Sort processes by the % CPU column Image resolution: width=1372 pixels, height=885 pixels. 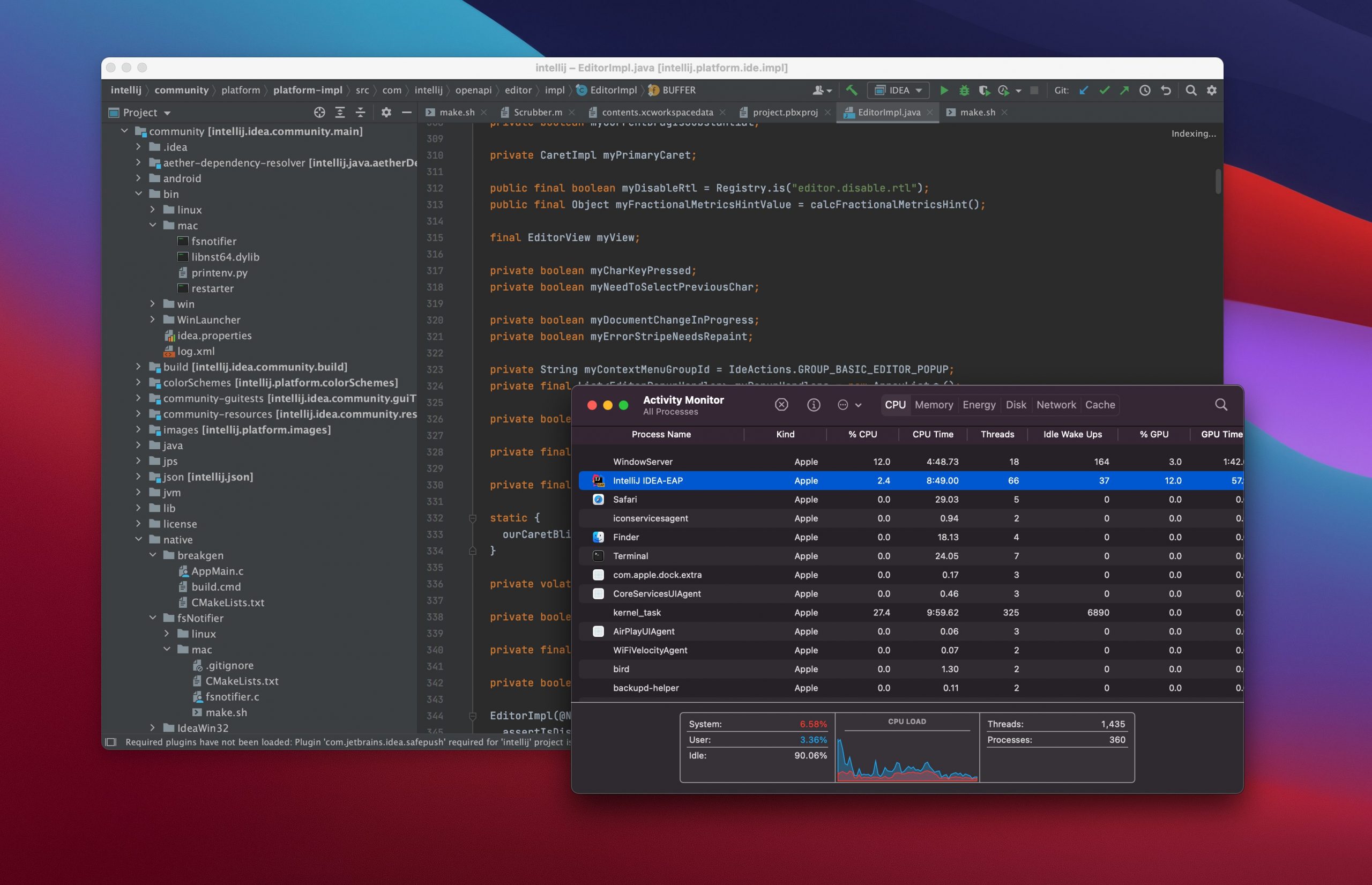tap(863, 434)
